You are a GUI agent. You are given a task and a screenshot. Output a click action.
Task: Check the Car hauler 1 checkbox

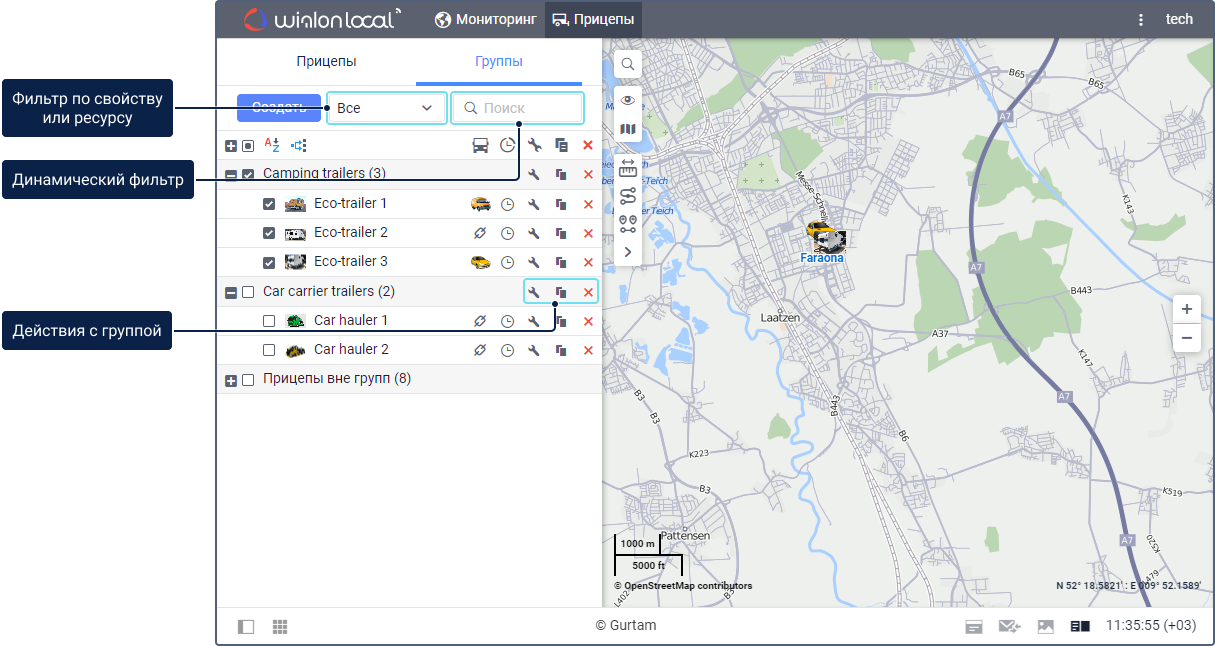(x=269, y=321)
